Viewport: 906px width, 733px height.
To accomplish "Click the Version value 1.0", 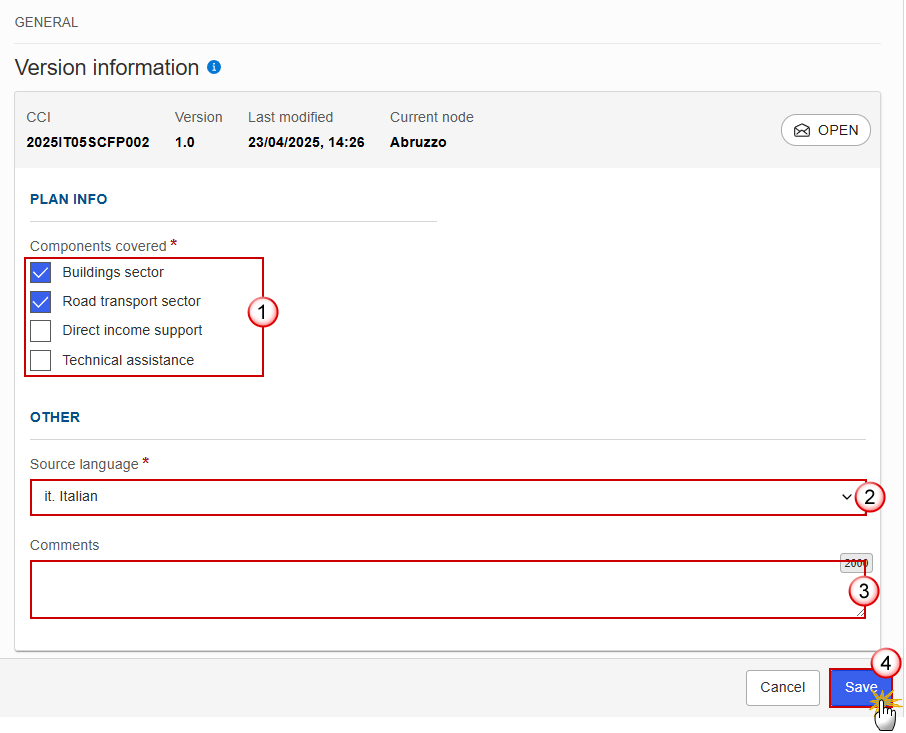I will tap(184, 143).
